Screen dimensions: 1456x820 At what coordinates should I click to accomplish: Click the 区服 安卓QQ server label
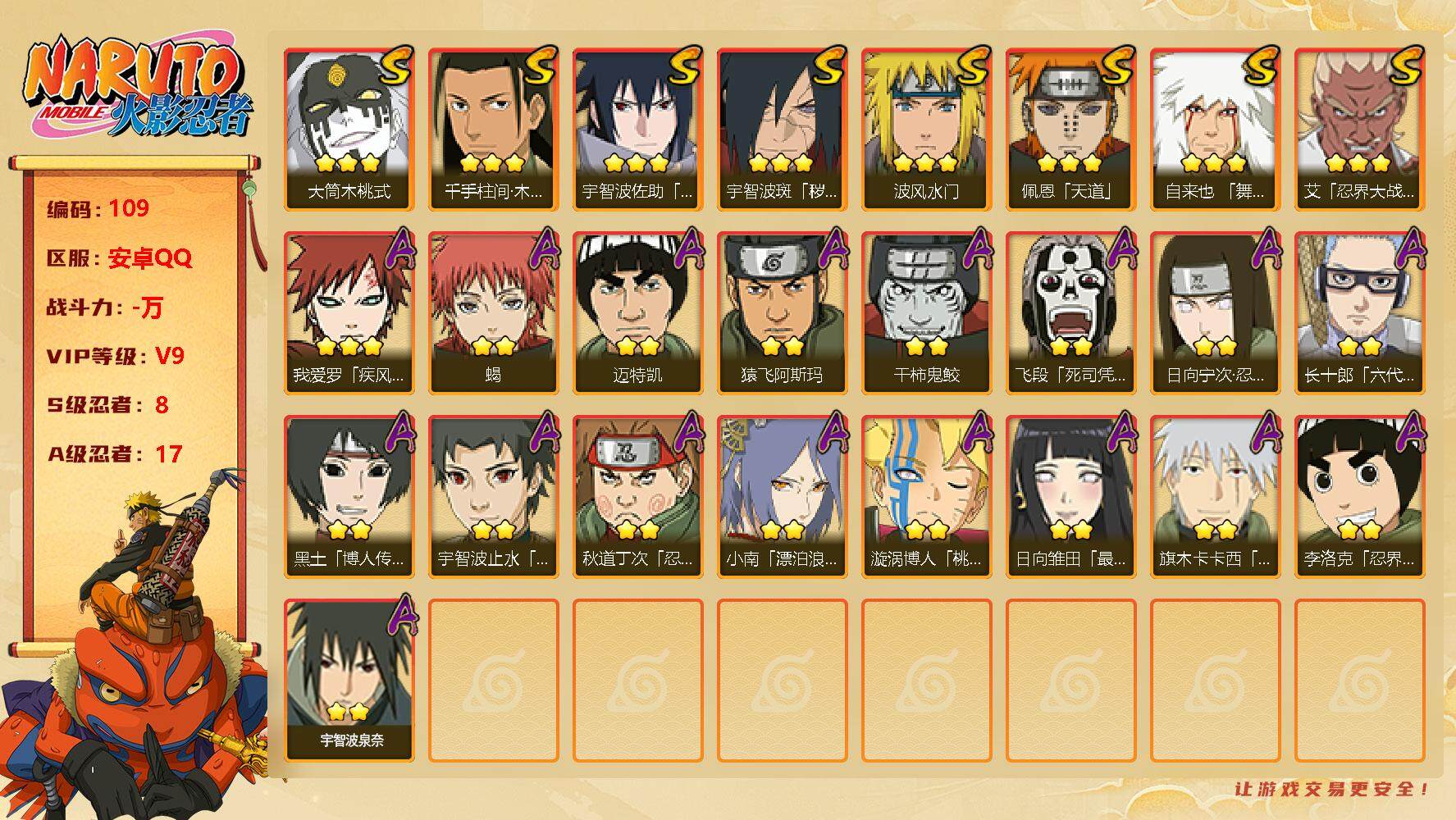pyautogui.click(x=119, y=258)
